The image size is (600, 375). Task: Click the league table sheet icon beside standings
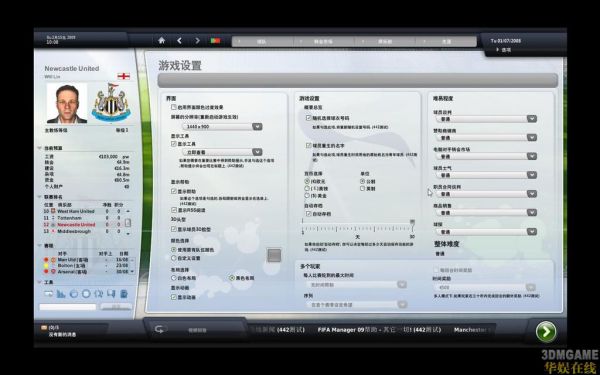[x=128, y=222]
